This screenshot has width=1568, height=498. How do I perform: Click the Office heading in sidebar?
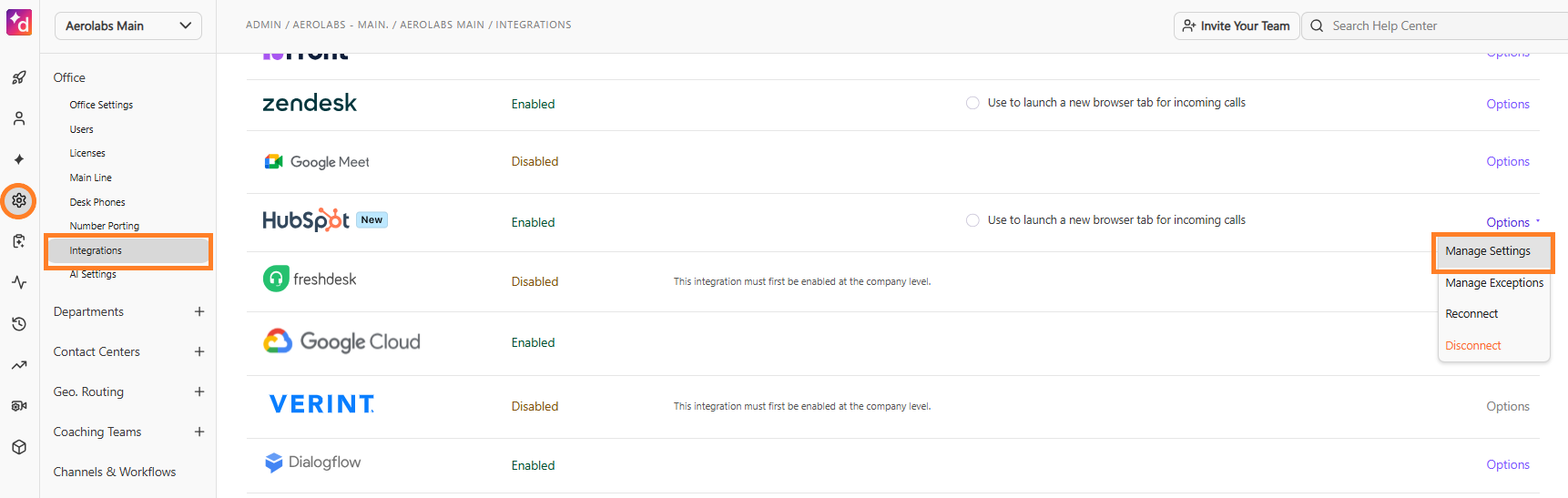tap(69, 77)
